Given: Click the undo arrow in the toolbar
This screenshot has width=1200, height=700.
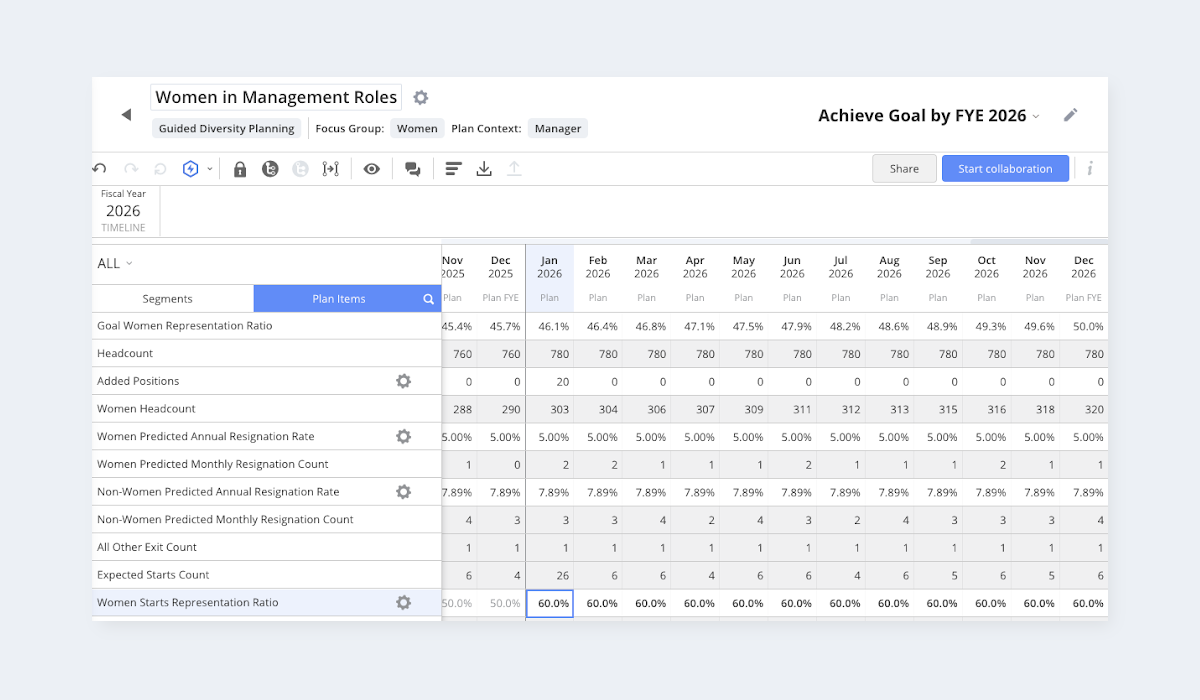Looking at the screenshot, I should pyautogui.click(x=99, y=169).
